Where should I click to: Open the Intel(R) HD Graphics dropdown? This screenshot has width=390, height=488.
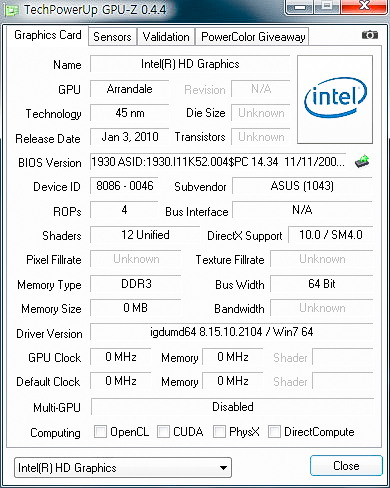pyautogui.click(x=123, y=468)
